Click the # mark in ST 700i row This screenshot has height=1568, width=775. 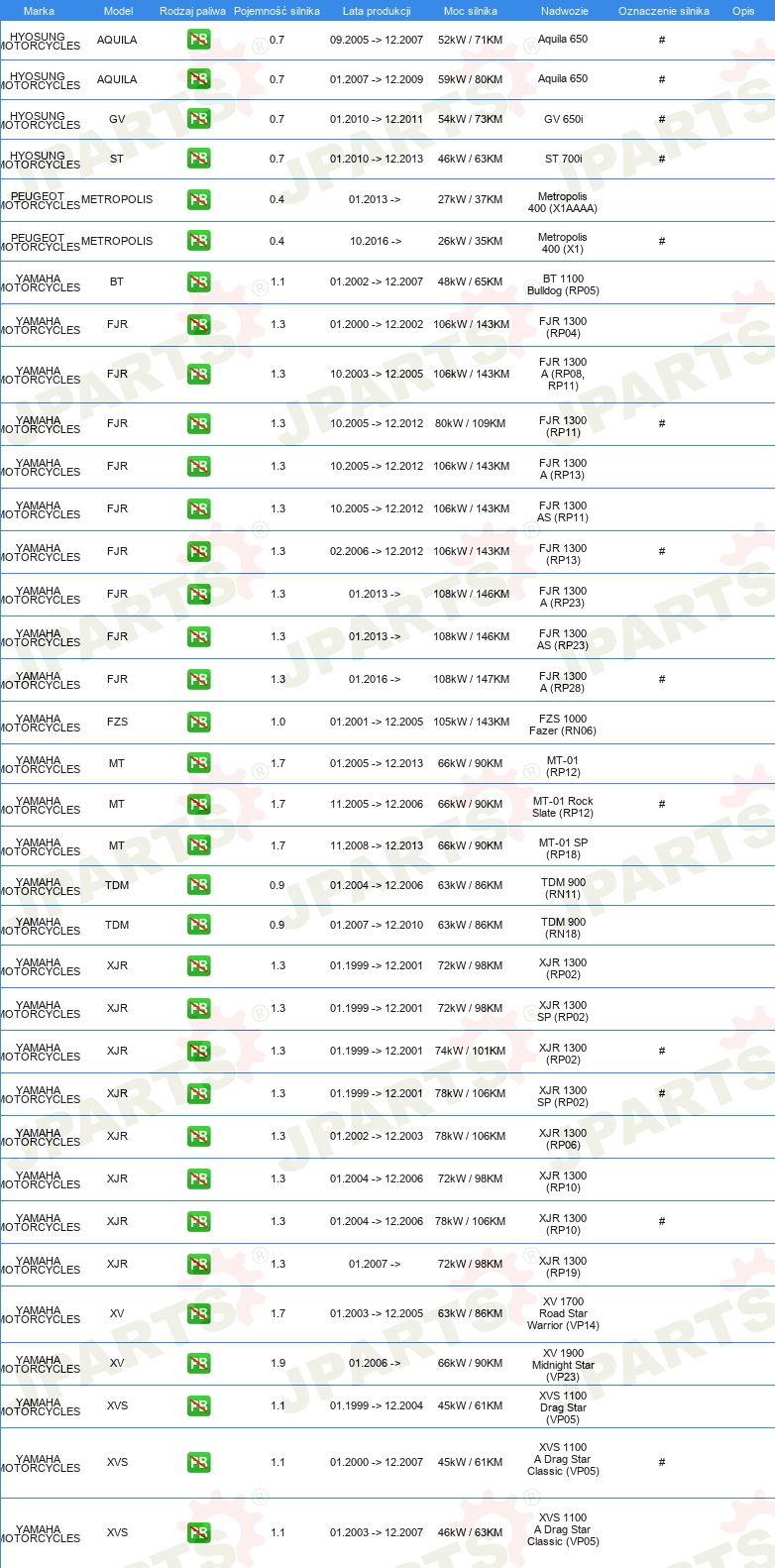pyautogui.click(x=662, y=159)
